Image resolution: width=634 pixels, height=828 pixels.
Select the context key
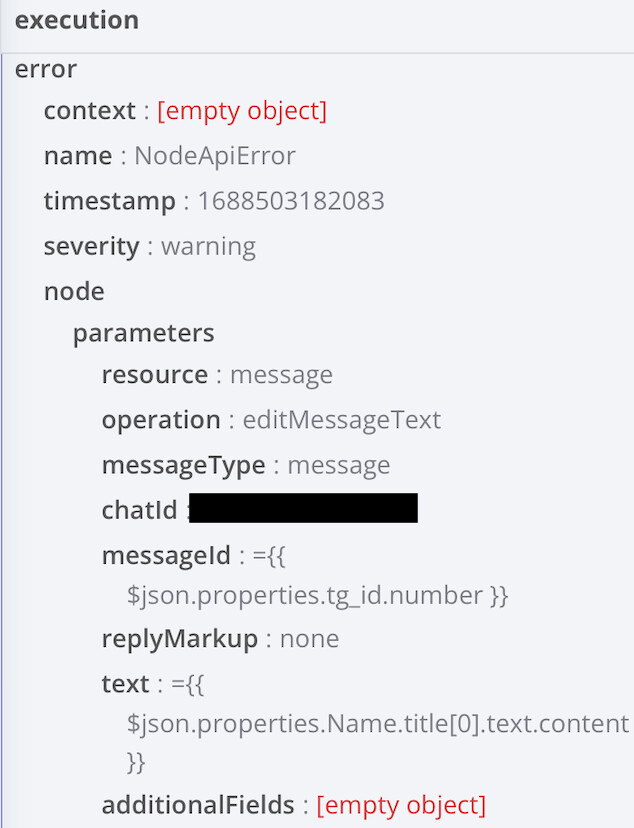pyautogui.click(x=89, y=110)
